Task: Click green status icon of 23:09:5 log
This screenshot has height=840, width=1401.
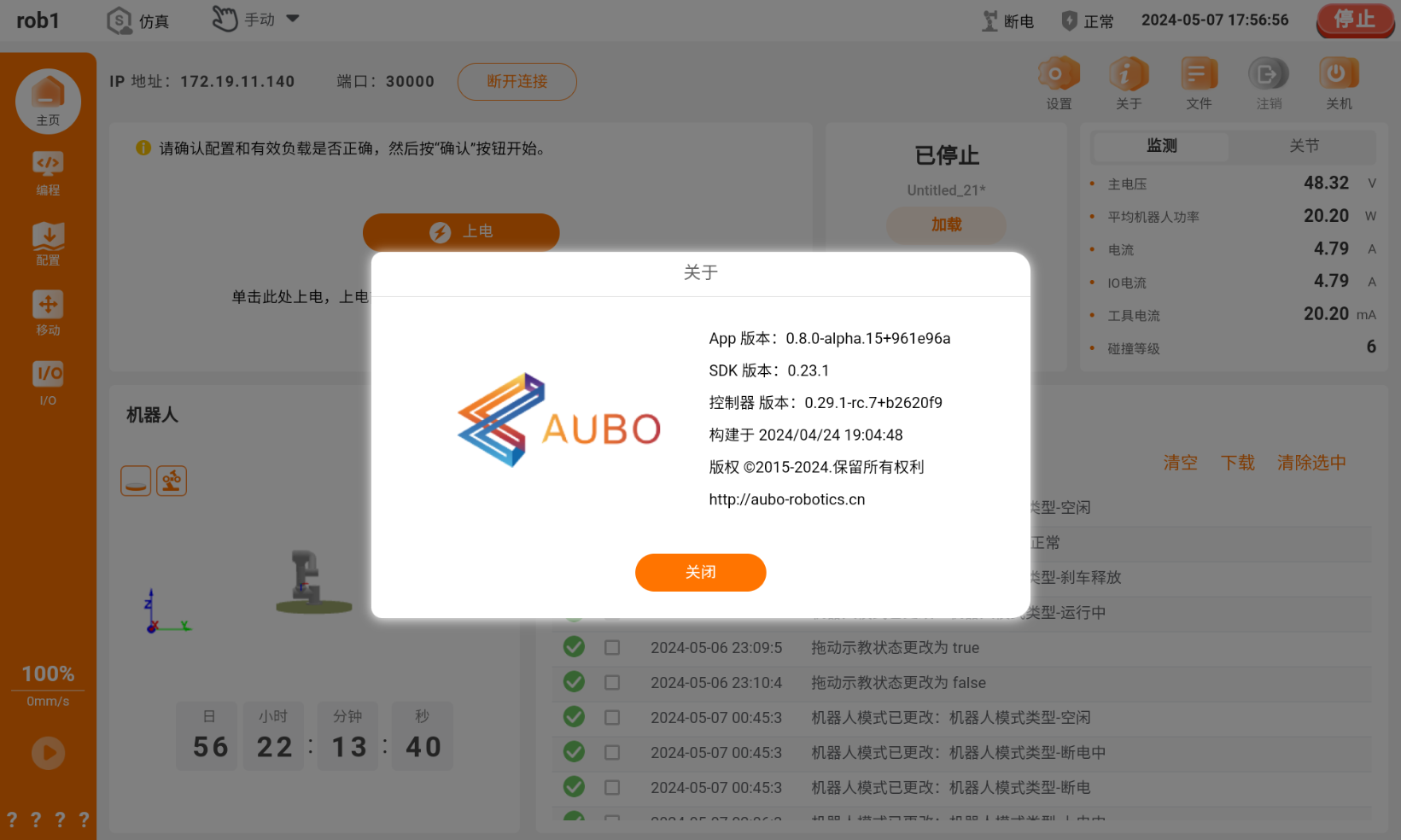Action: click(x=574, y=647)
